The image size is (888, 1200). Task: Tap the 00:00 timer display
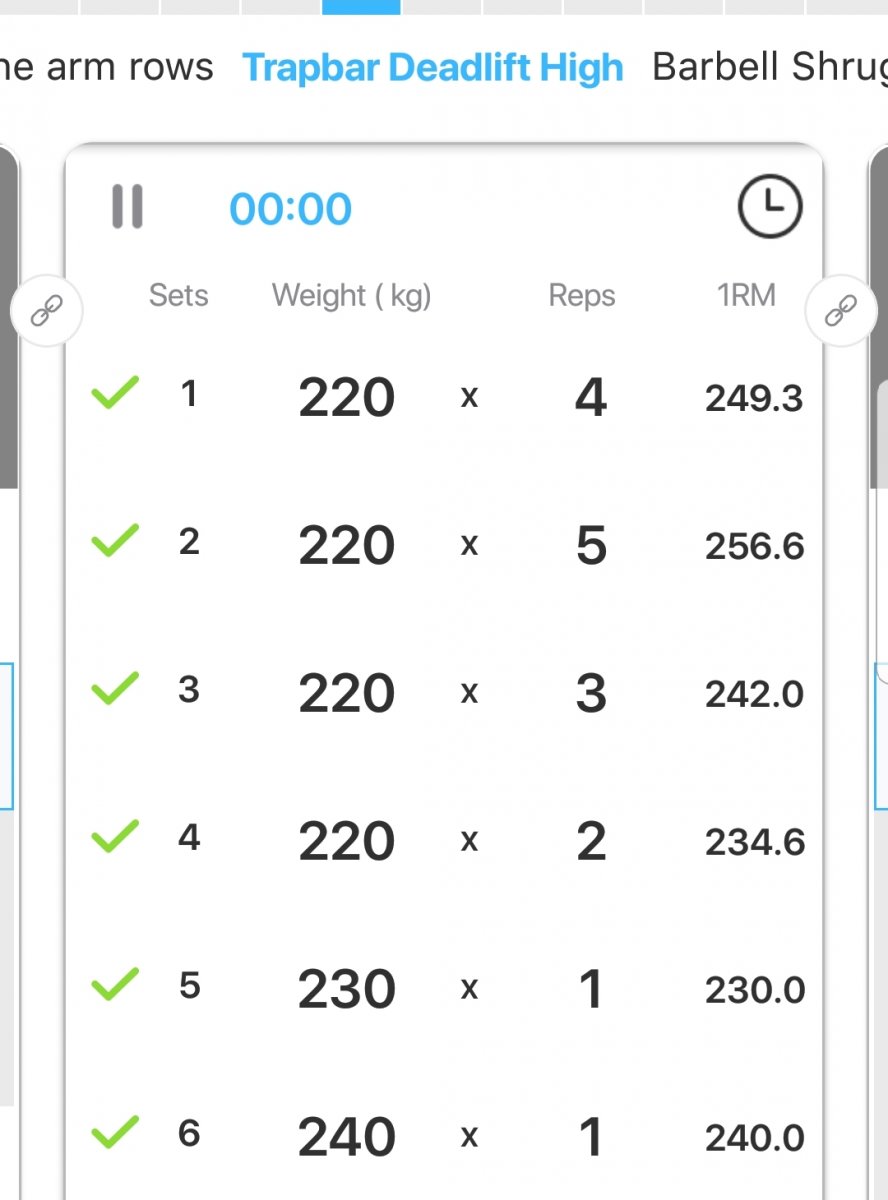pos(290,209)
